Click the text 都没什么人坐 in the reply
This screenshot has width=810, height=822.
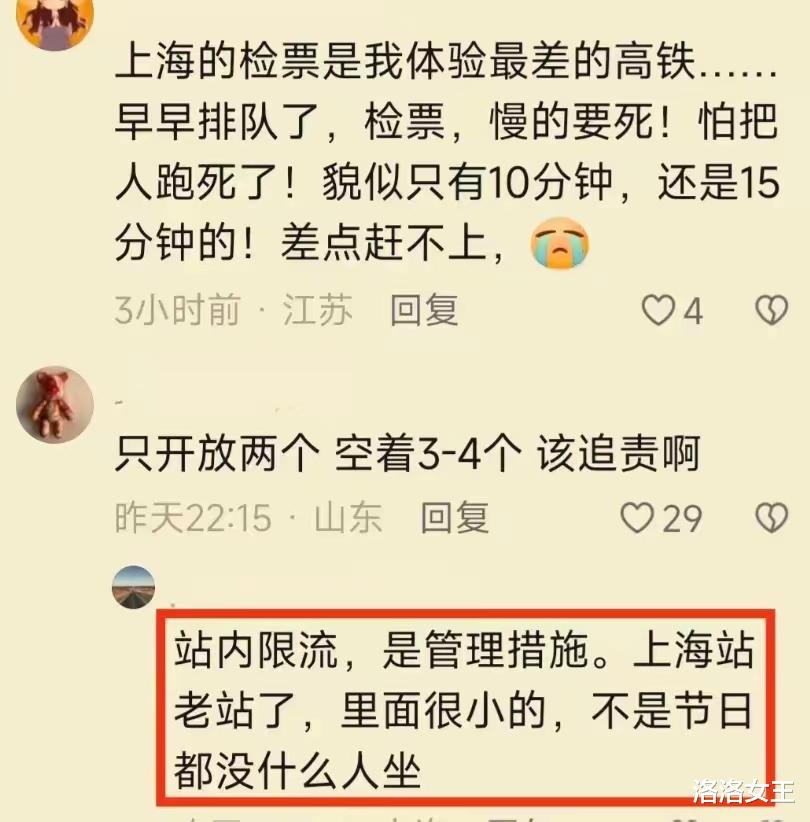(297, 772)
